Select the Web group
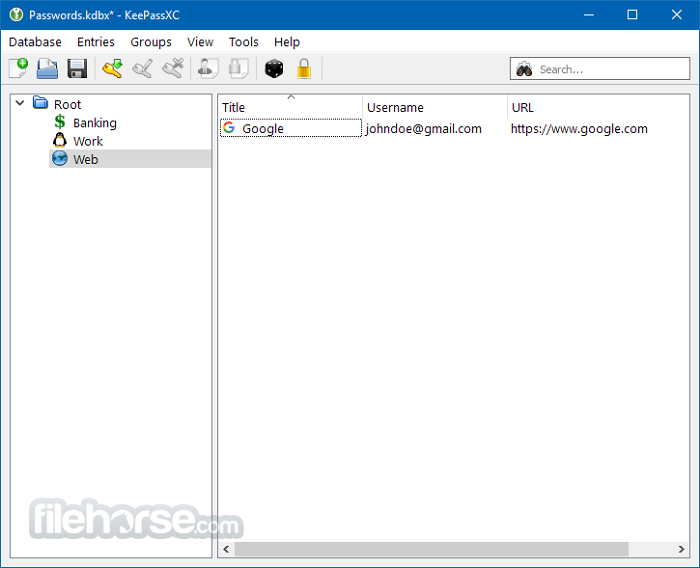 pos(85,159)
